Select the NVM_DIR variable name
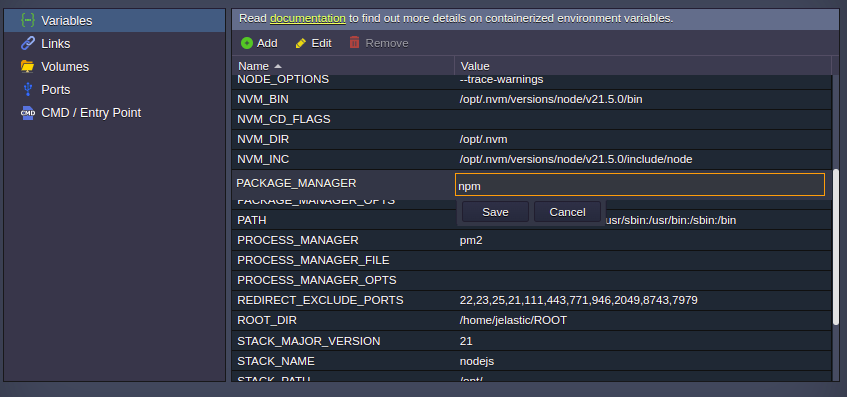This screenshot has width=847, height=397. tap(263, 139)
